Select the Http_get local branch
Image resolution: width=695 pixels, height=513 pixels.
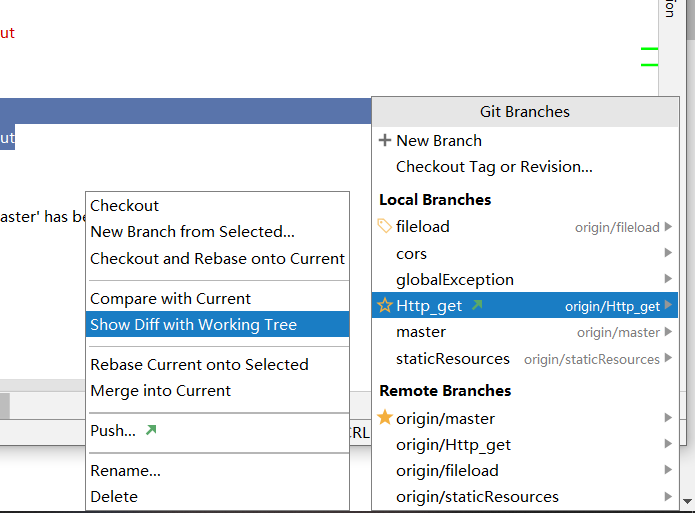[x=525, y=305]
